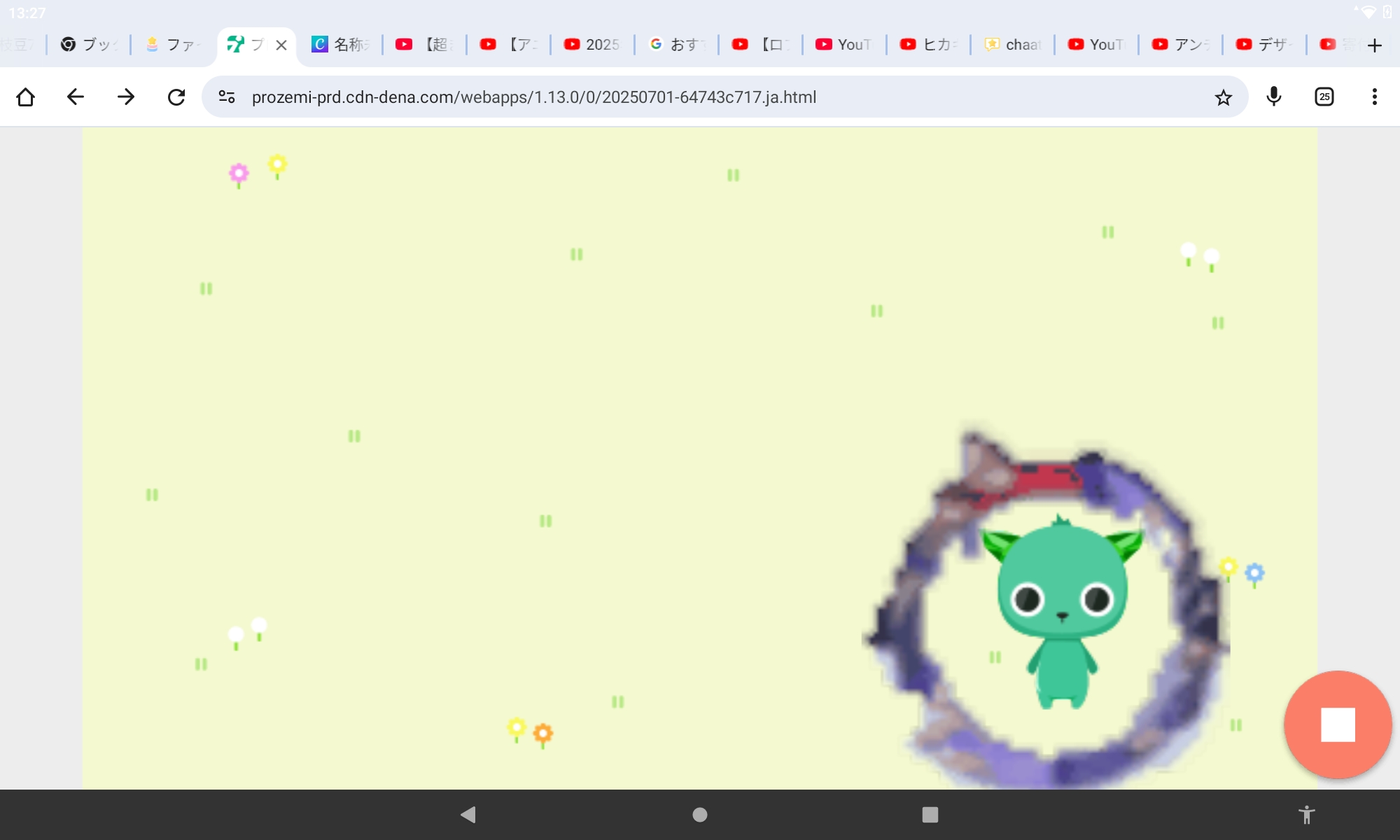
Task: Switch to the 【ロ YouTube tab
Action: click(x=761, y=45)
